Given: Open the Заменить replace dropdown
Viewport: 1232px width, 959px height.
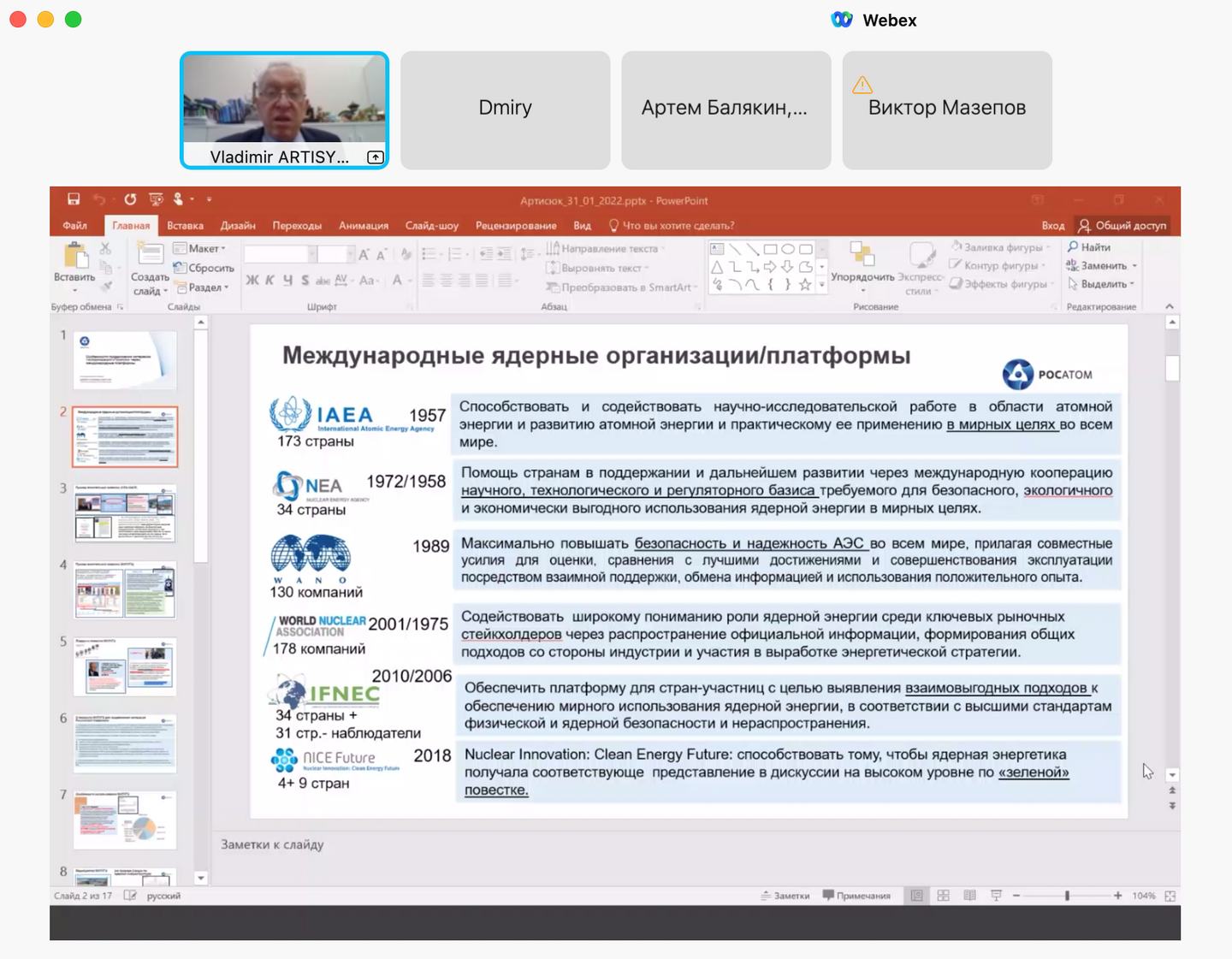Looking at the screenshot, I should pyautogui.click(x=1102, y=265).
